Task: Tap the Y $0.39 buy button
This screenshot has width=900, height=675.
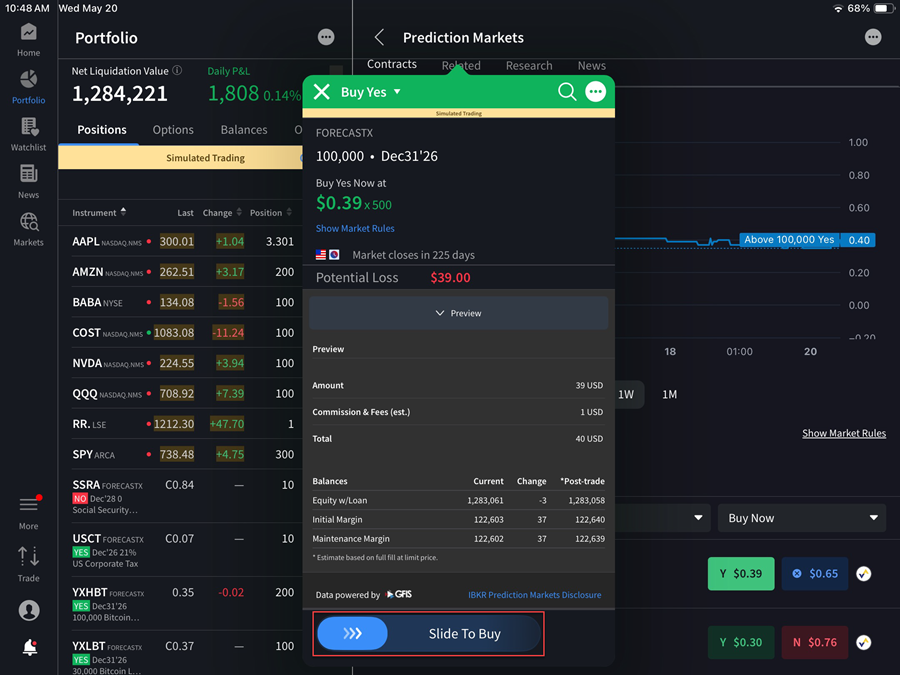Action: pyautogui.click(x=741, y=573)
